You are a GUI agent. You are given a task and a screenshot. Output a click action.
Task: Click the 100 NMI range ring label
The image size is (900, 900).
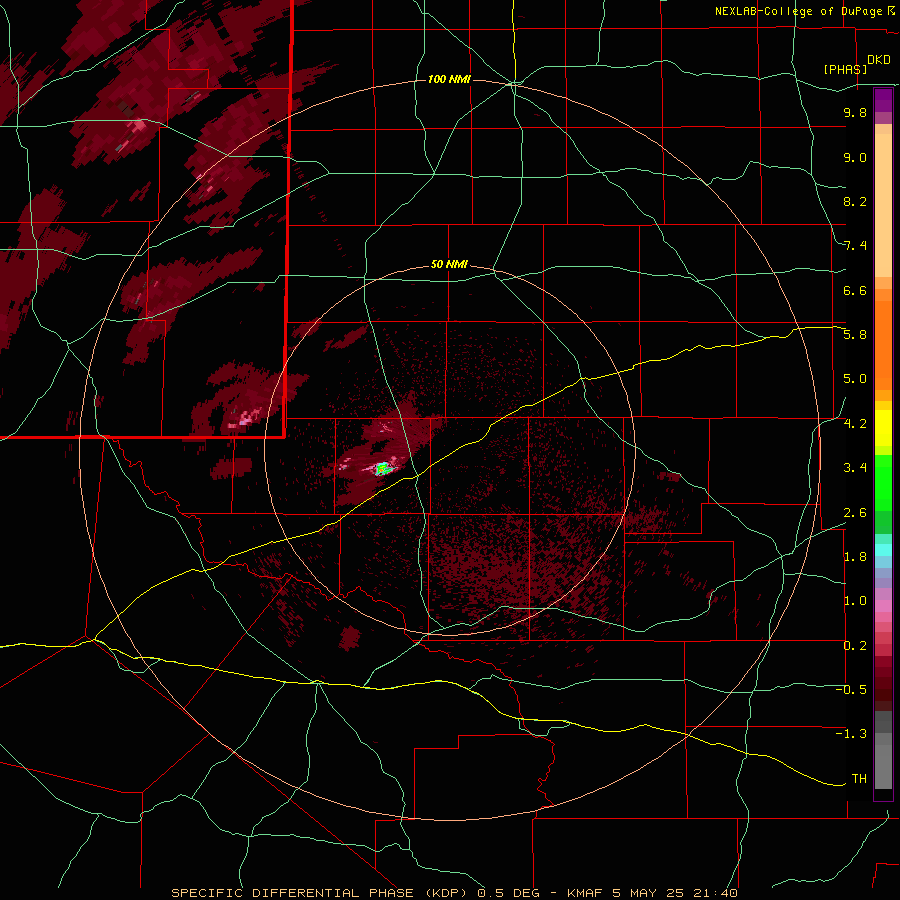point(449,79)
